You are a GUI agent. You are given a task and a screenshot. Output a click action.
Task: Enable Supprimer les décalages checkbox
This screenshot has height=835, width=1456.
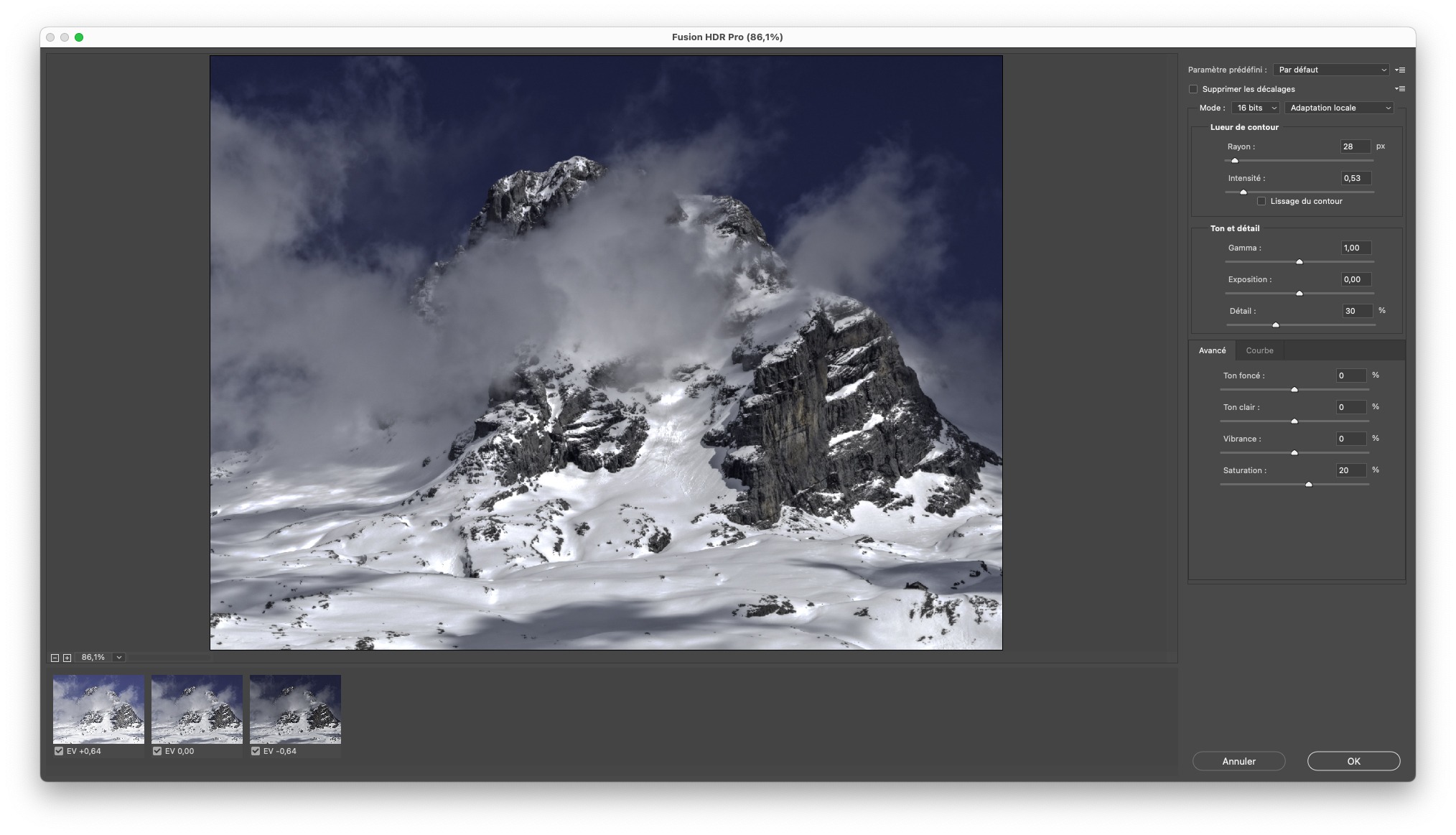(x=1193, y=89)
